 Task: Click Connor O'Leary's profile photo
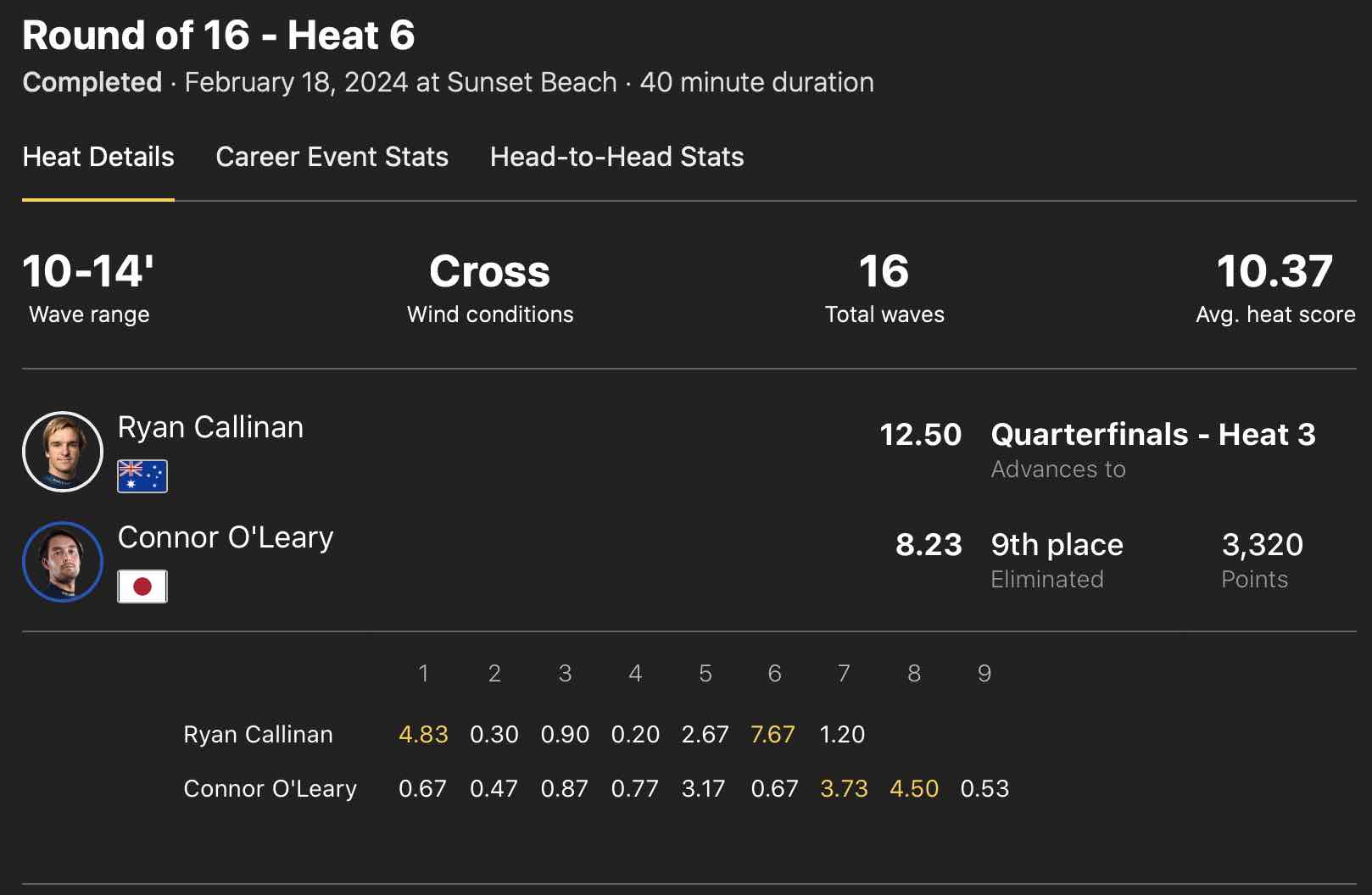(x=63, y=562)
